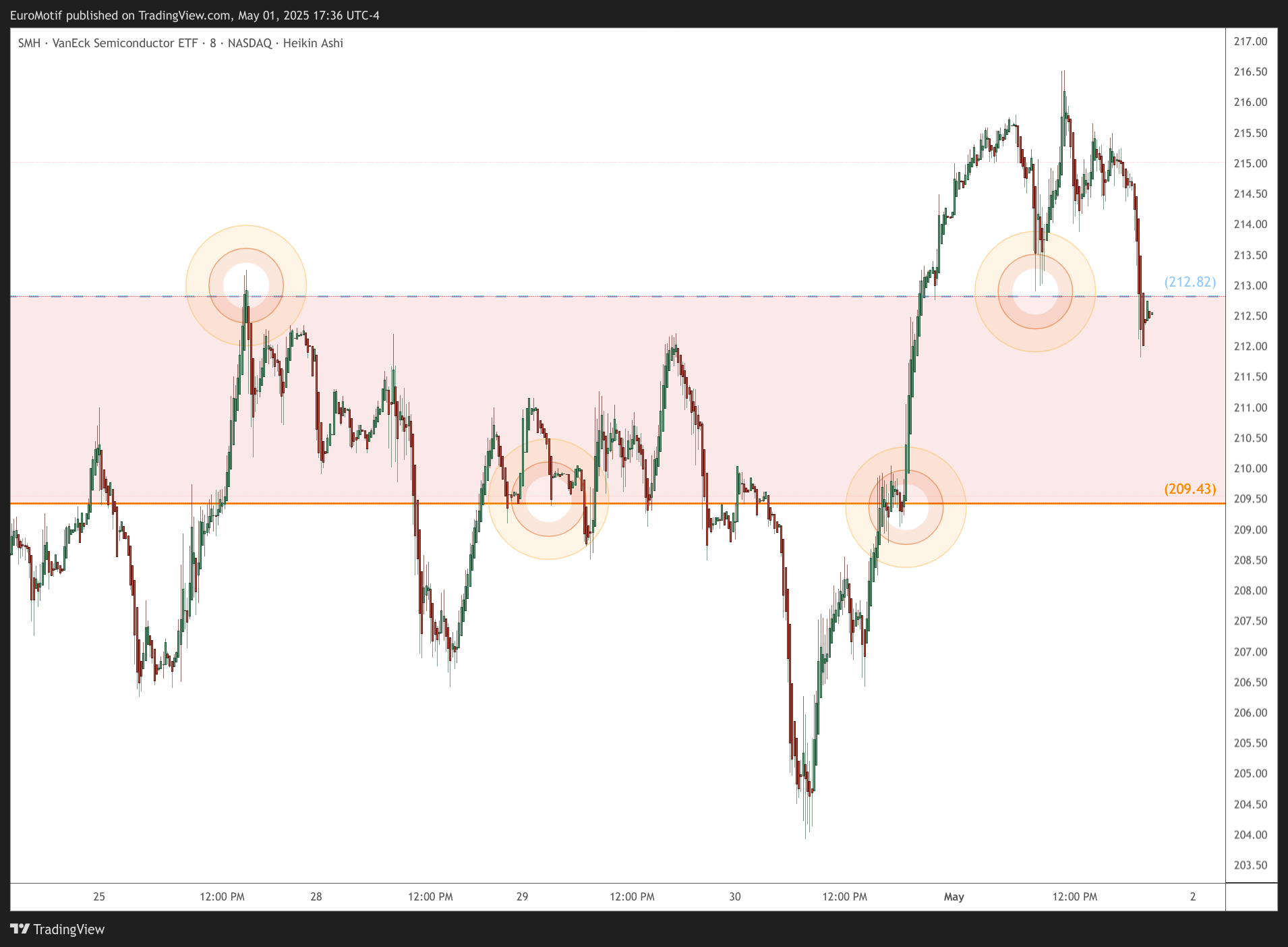The image size is (1288, 947).
Task: Click the SMH VanEck Semiconductor ETF chart title
Action: (x=180, y=43)
